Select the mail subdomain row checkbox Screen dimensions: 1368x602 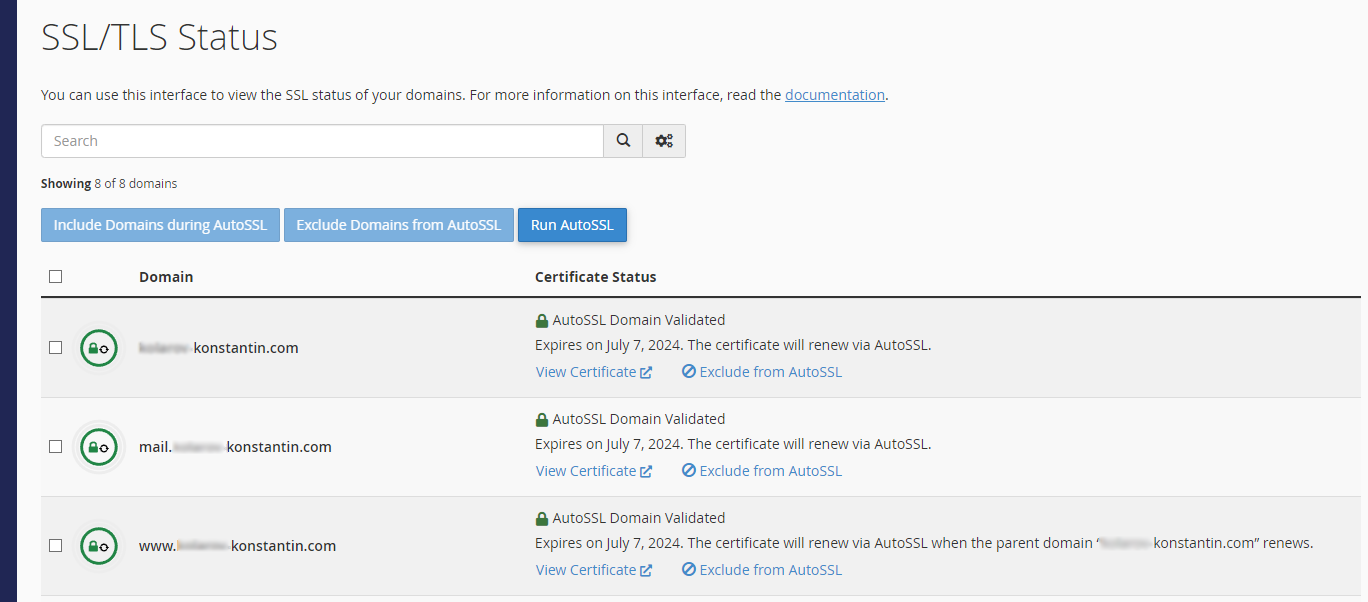[56, 447]
